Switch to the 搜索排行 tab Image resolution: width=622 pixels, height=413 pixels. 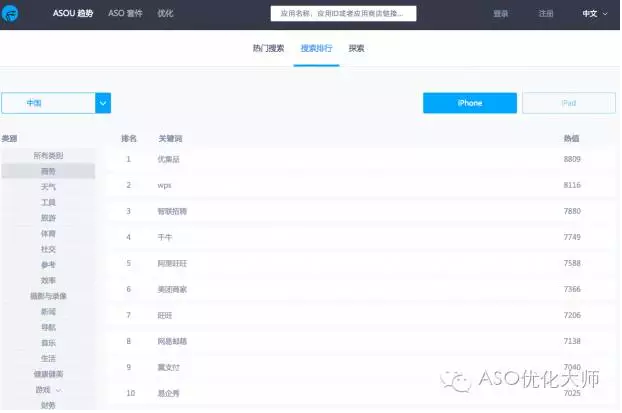[316, 48]
